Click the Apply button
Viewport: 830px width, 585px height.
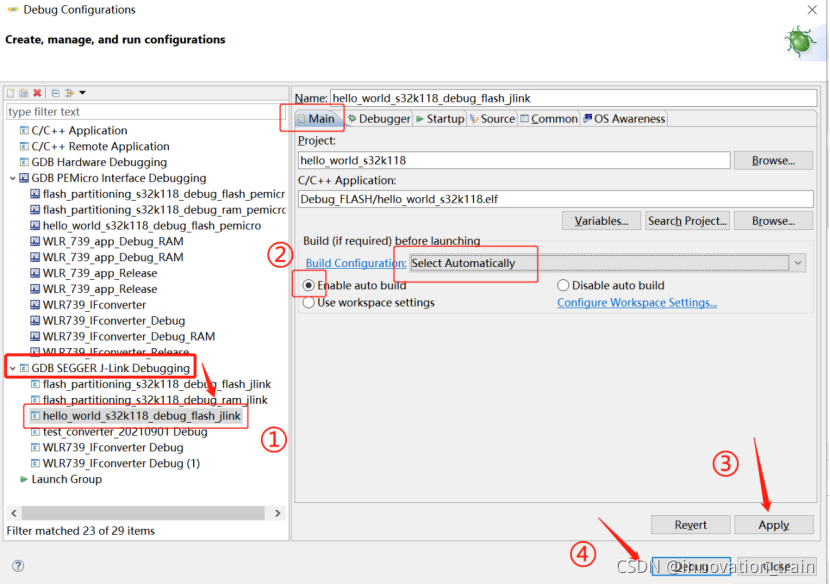click(774, 525)
